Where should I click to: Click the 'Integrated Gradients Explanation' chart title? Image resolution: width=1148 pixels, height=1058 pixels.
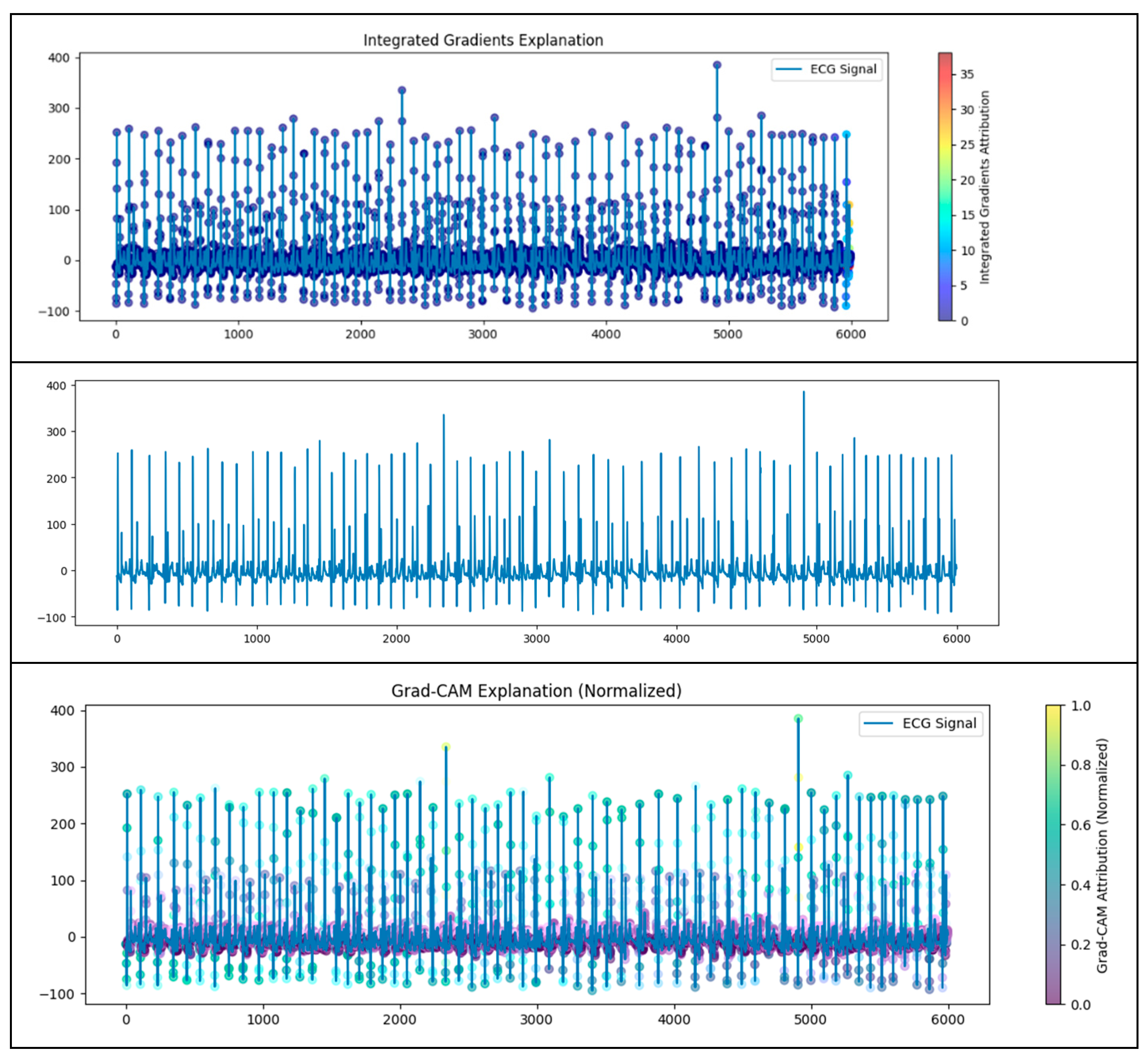click(482, 40)
